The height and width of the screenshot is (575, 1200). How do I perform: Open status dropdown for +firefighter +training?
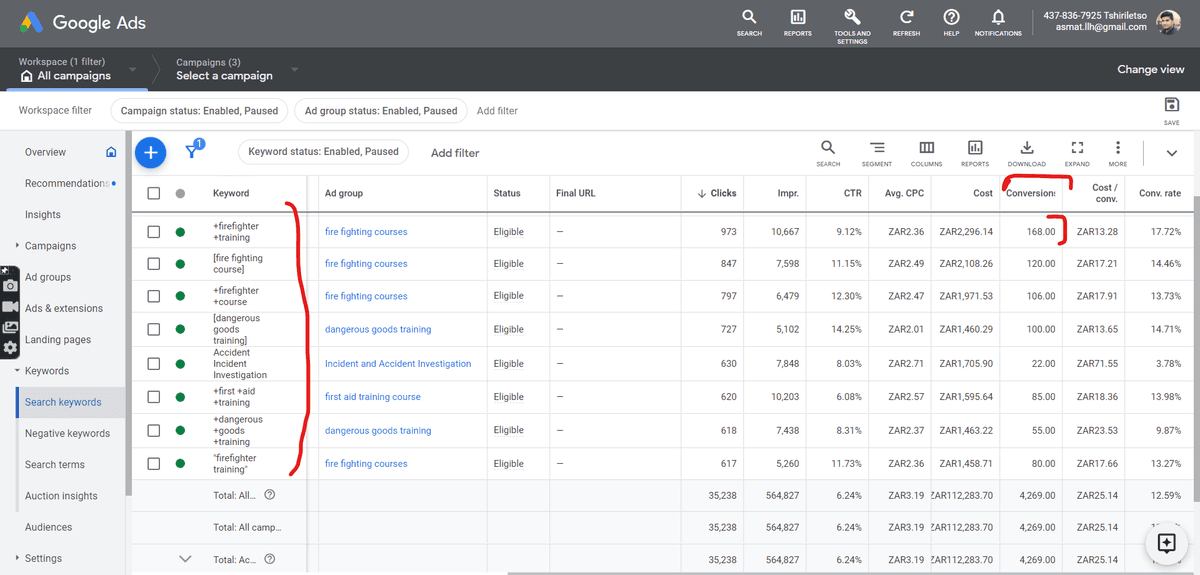pos(180,232)
